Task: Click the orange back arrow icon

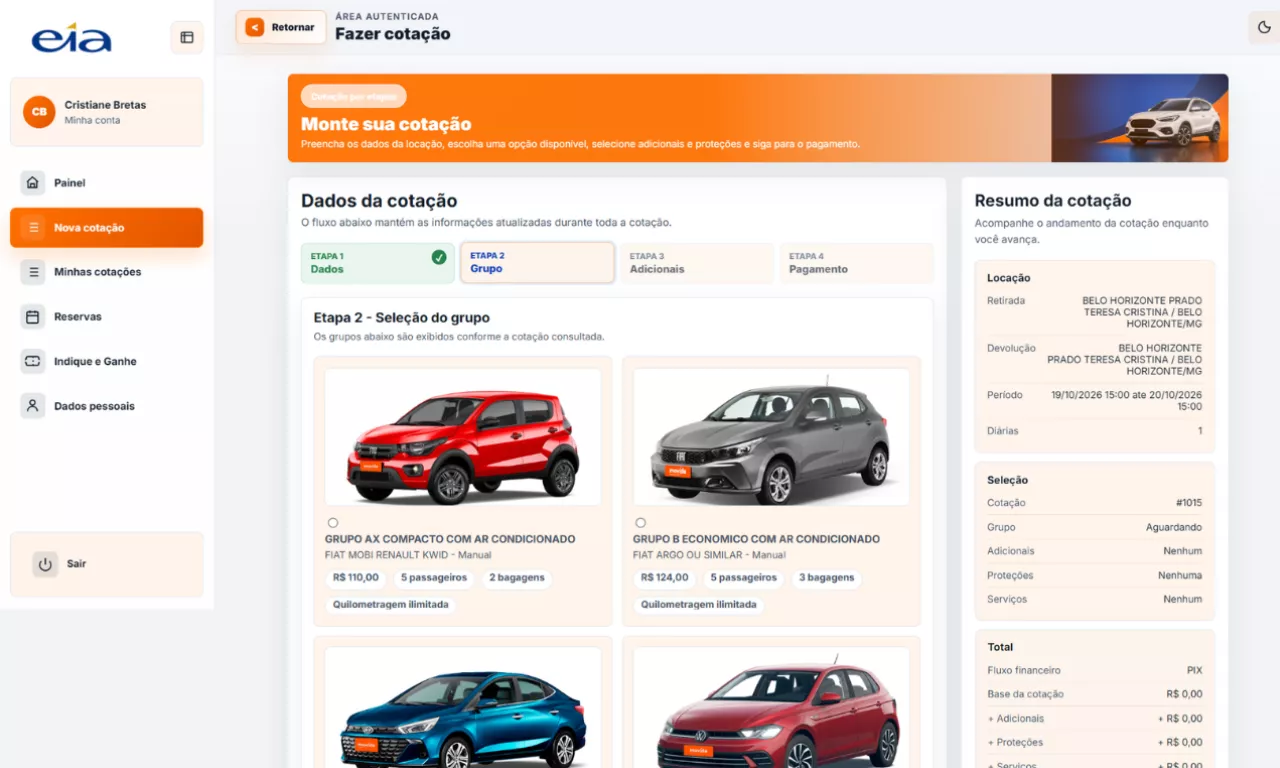Action: point(255,27)
